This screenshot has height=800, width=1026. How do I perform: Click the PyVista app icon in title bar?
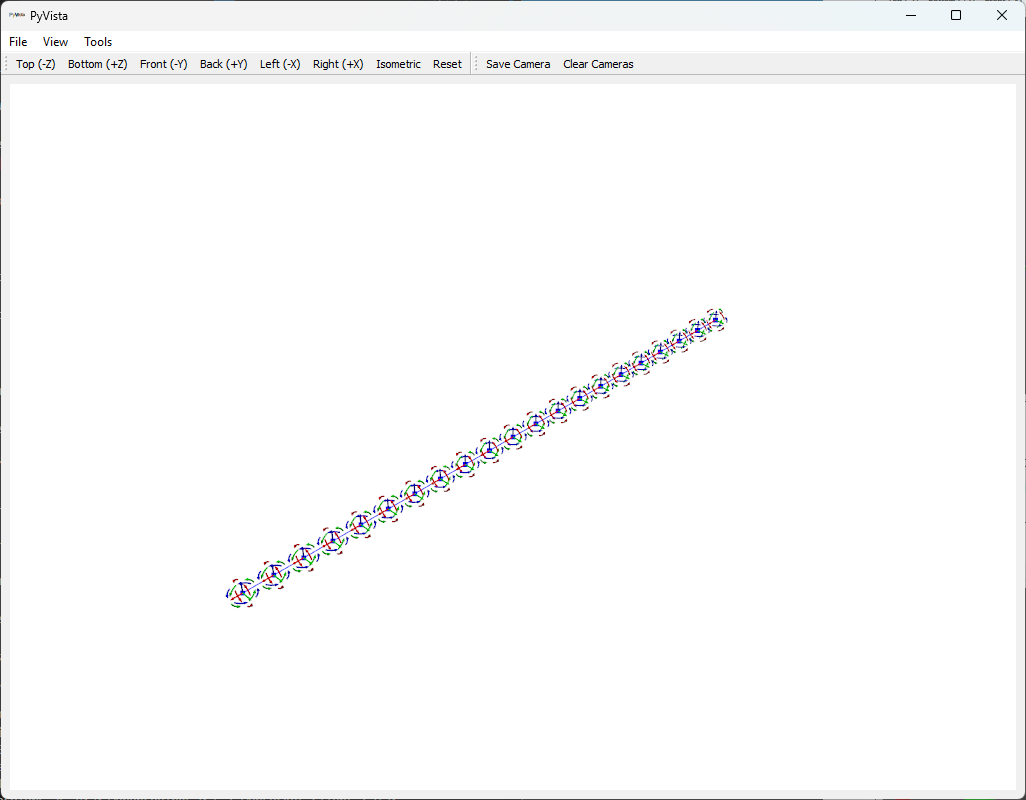pos(17,15)
